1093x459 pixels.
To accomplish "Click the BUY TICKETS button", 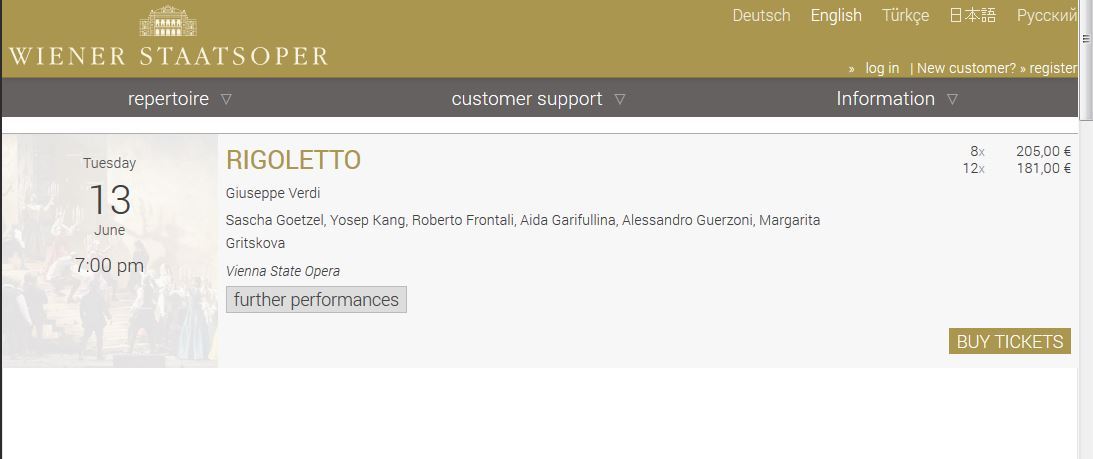I will coord(1009,341).
